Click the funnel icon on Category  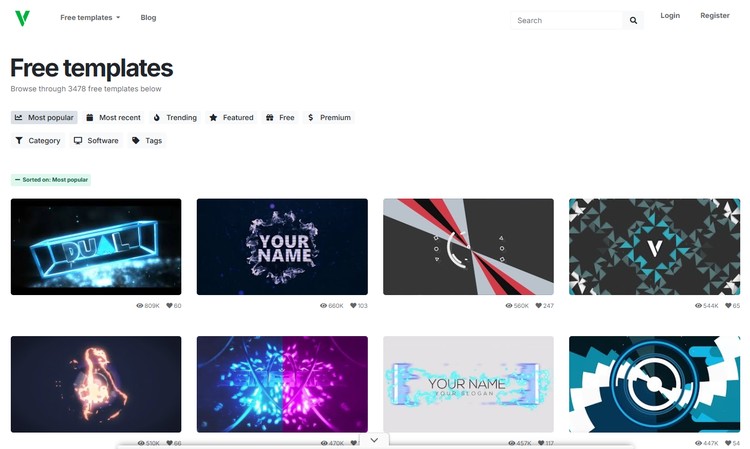coord(19,141)
